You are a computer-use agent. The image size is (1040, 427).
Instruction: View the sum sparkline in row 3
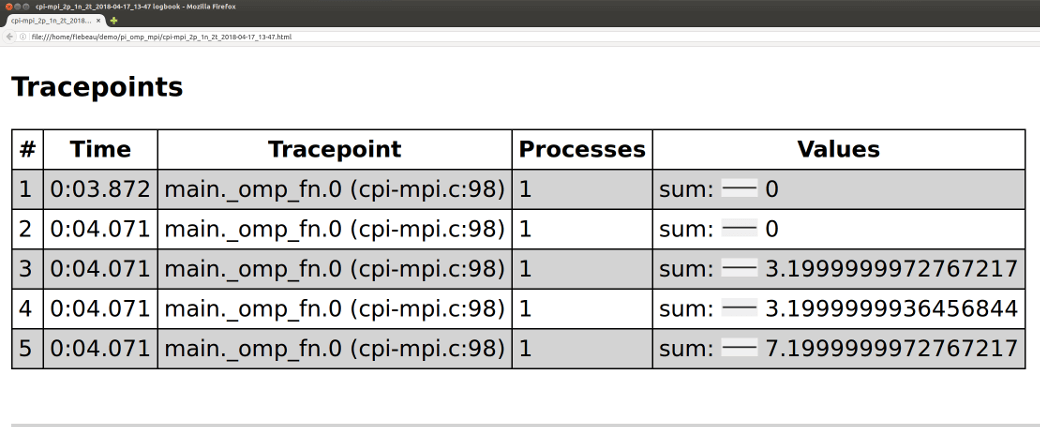click(739, 269)
